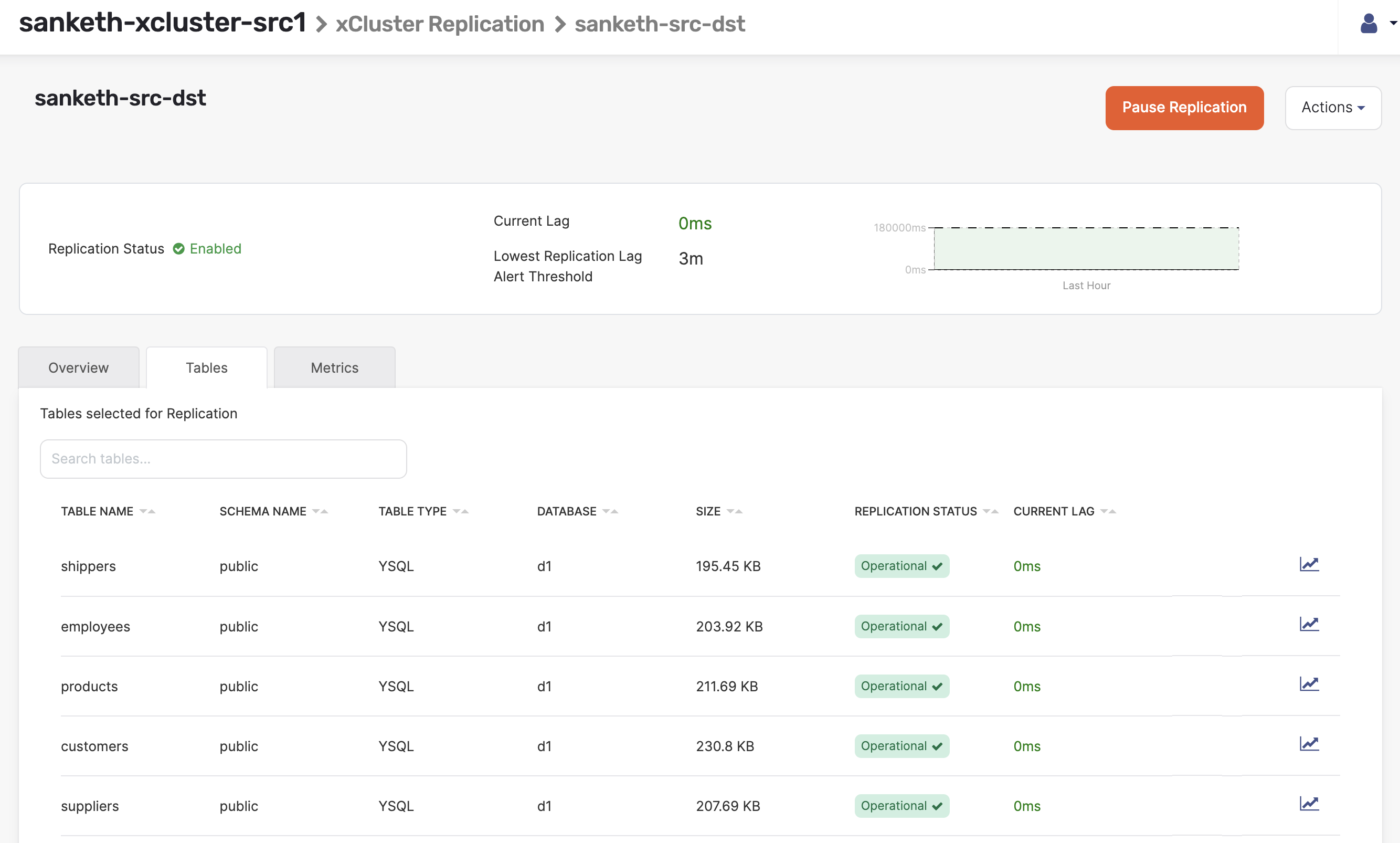Open lag graph for shippers table

(1309, 564)
